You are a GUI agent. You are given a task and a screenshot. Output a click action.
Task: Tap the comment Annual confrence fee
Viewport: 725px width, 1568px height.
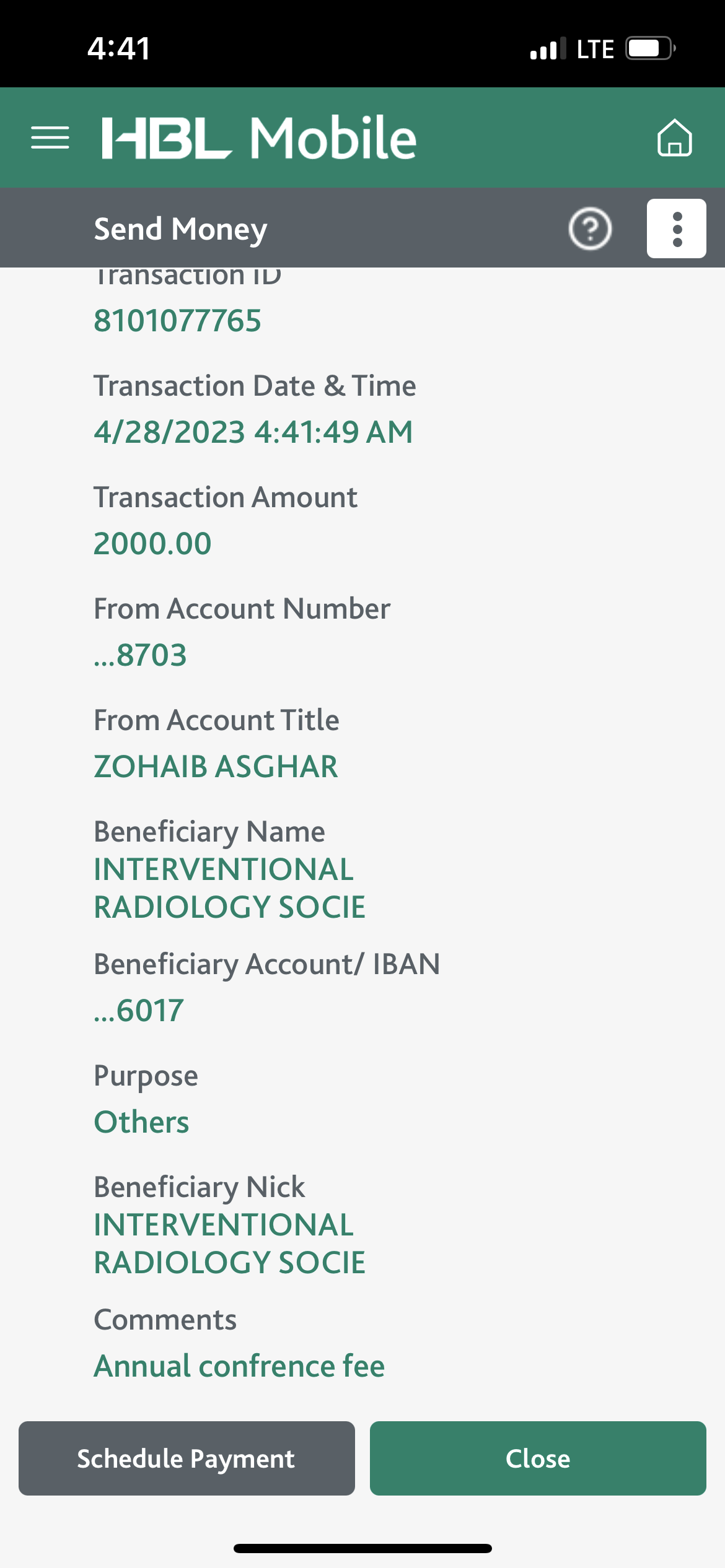[239, 1366]
